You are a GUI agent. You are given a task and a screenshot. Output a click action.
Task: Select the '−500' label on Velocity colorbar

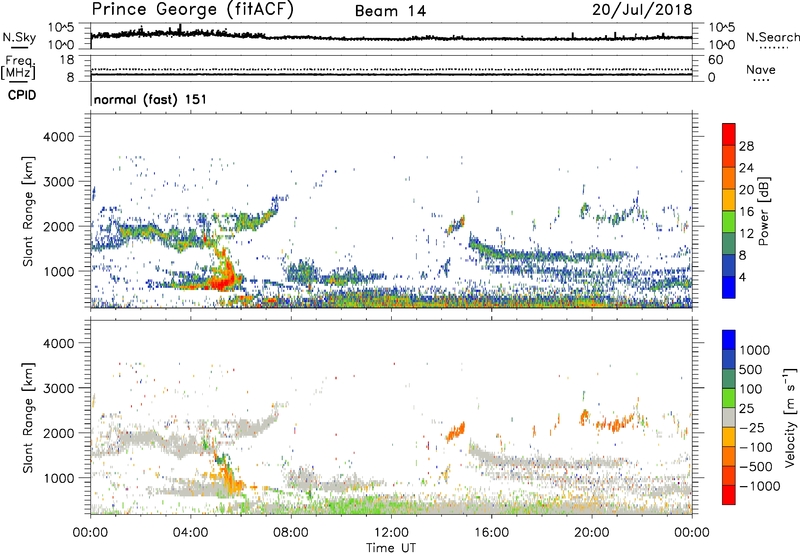pyautogui.click(x=755, y=467)
